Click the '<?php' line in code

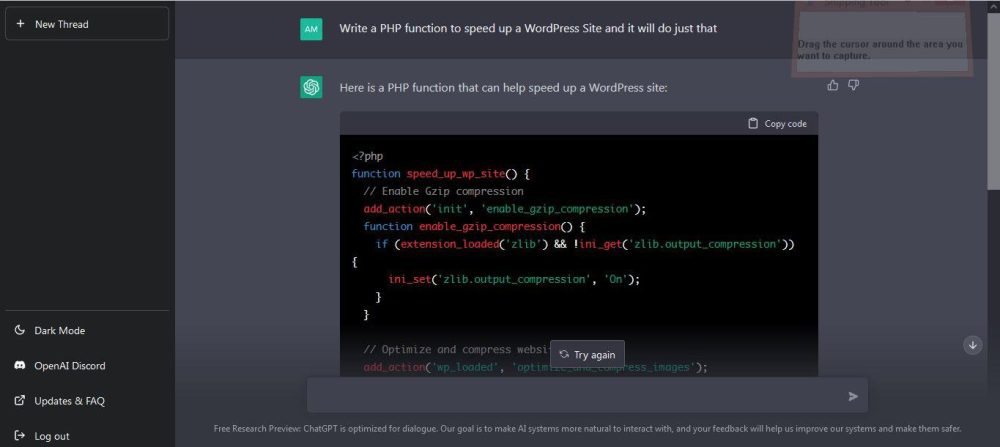pos(367,156)
